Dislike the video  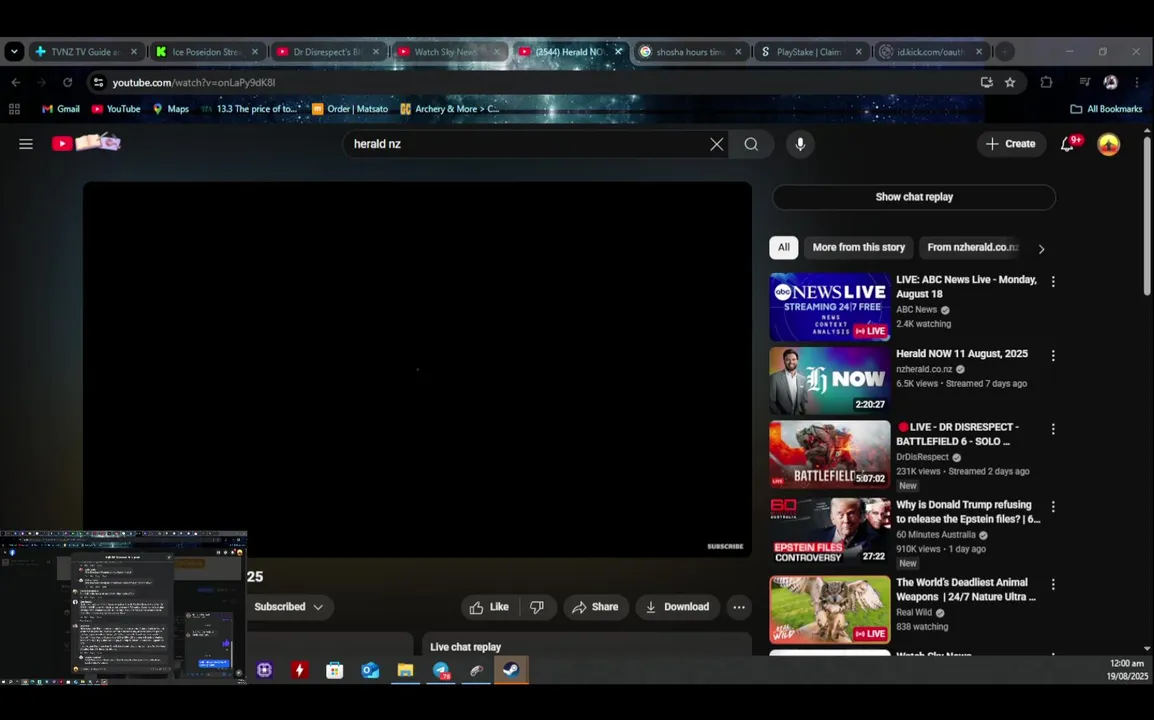click(537, 607)
